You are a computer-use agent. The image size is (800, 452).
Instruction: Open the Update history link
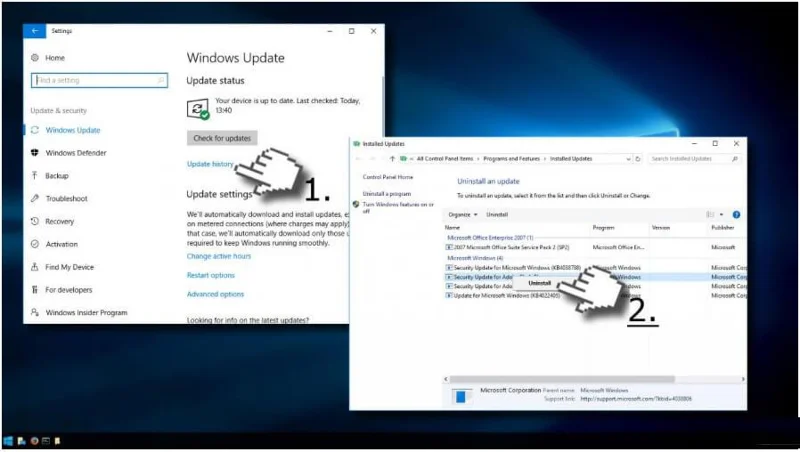[x=210, y=164]
